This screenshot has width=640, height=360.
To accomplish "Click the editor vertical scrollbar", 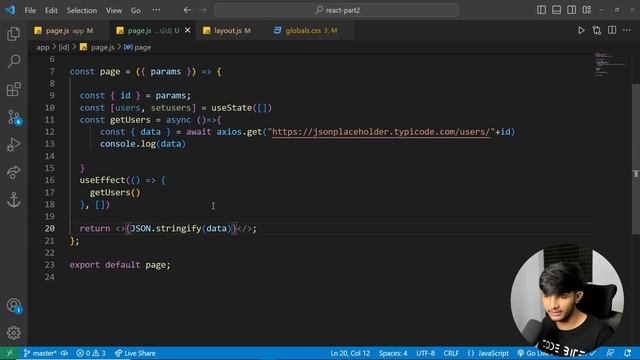I will coord(636,159).
